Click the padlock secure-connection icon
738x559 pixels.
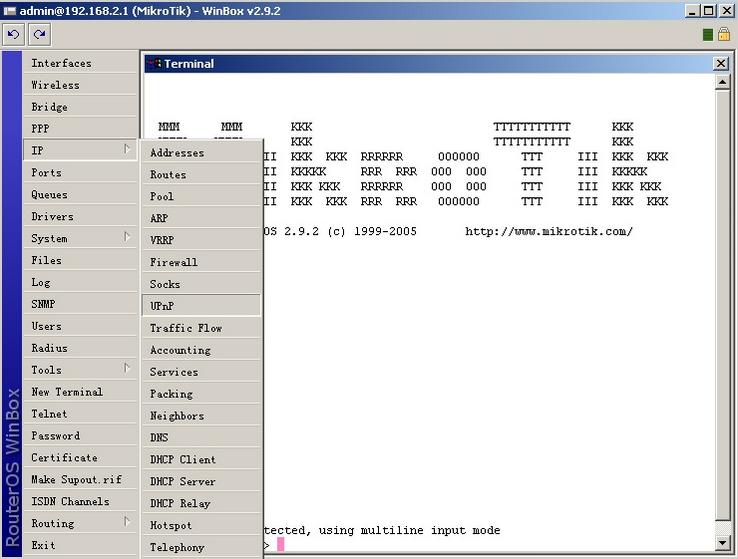(723, 34)
